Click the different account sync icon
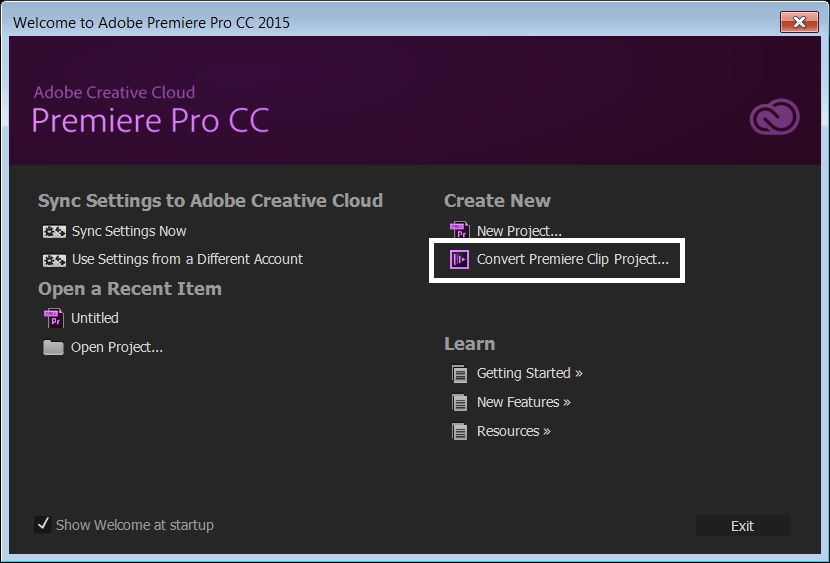The height and width of the screenshot is (563, 830). (x=54, y=260)
